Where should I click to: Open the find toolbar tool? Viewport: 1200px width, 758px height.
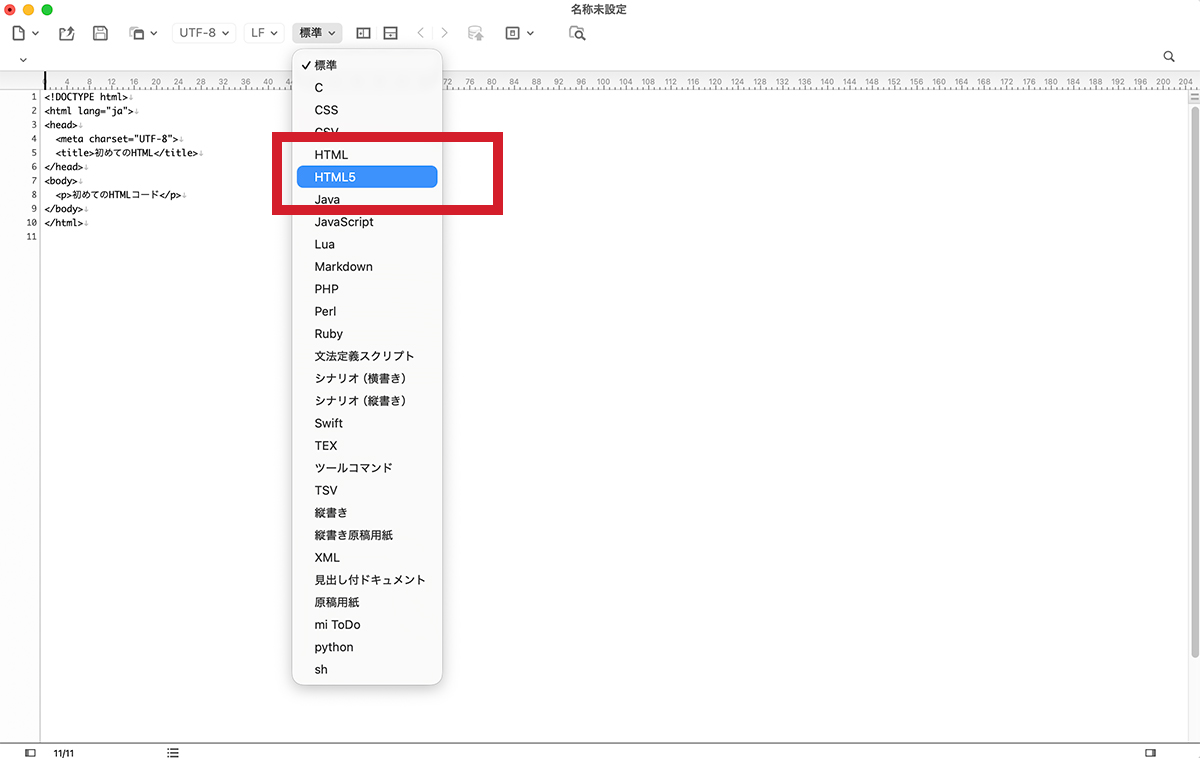(x=578, y=33)
